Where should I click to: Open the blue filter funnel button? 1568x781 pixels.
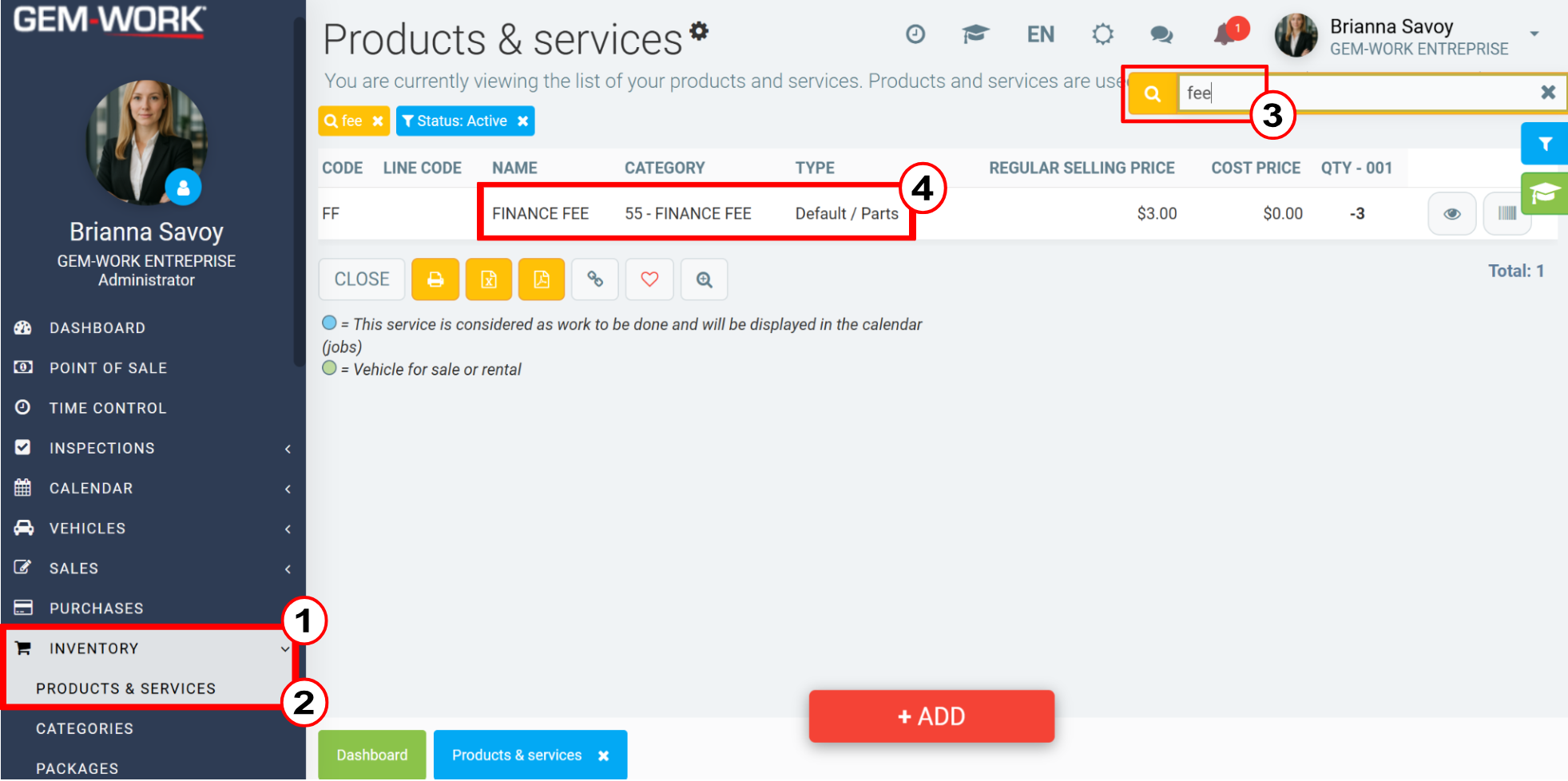click(x=1545, y=144)
